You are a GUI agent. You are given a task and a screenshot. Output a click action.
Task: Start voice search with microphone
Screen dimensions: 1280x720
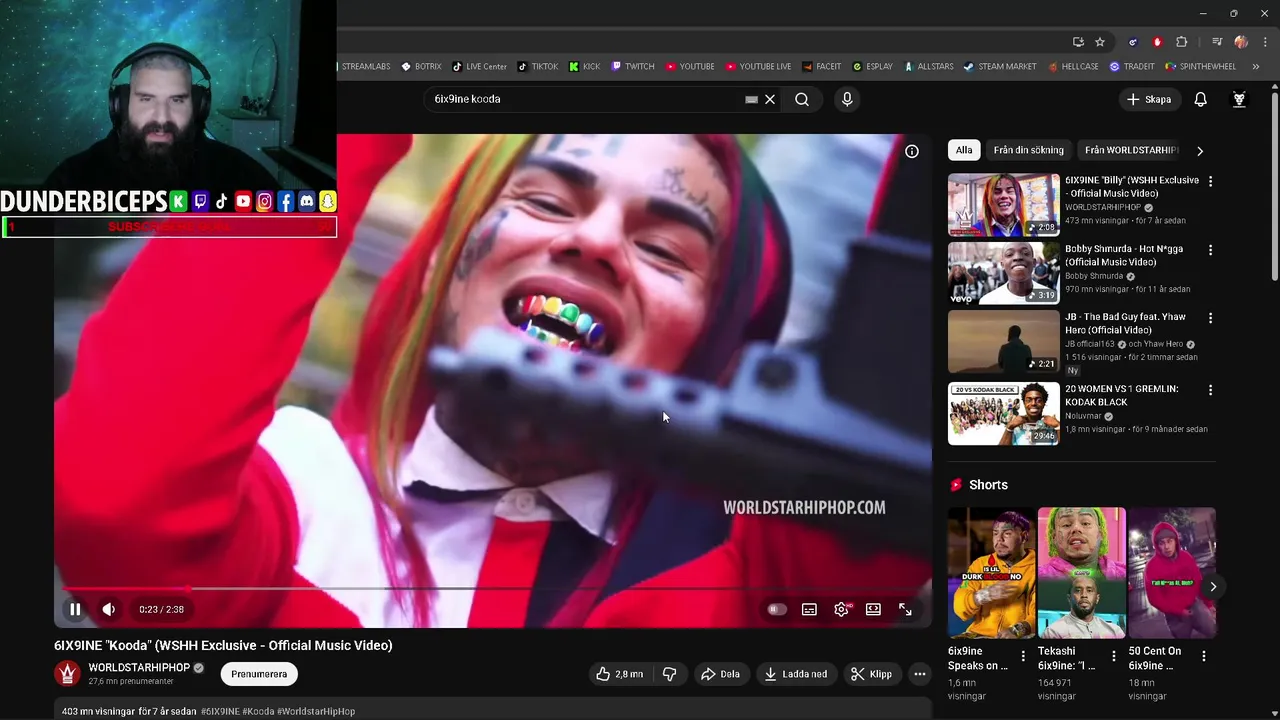tap(847, 99)
